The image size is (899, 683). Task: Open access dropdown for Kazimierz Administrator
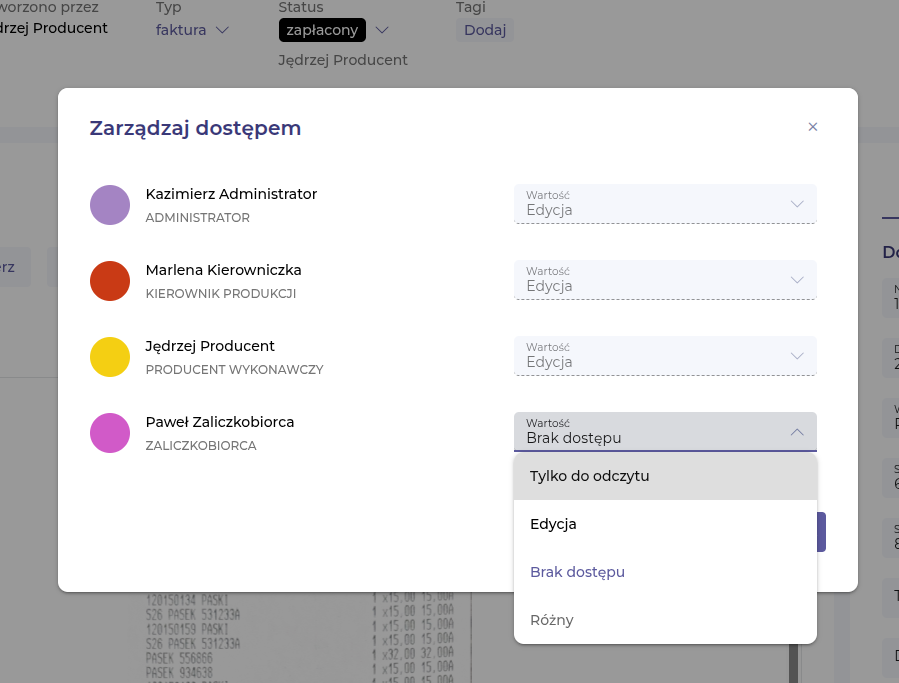coord(665,204)
